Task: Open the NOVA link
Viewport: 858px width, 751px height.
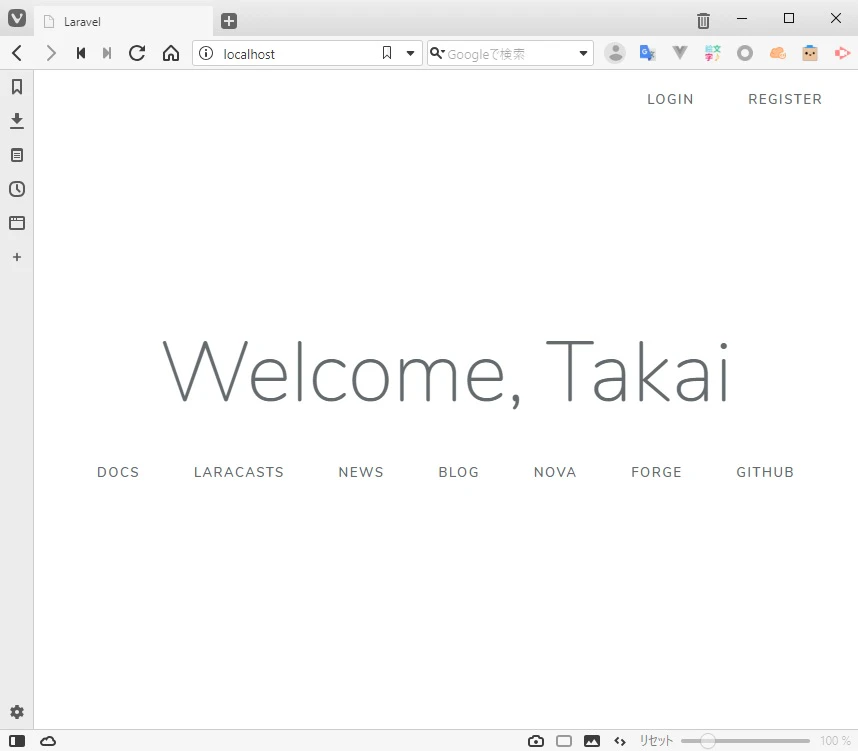Action: point(555,472)
